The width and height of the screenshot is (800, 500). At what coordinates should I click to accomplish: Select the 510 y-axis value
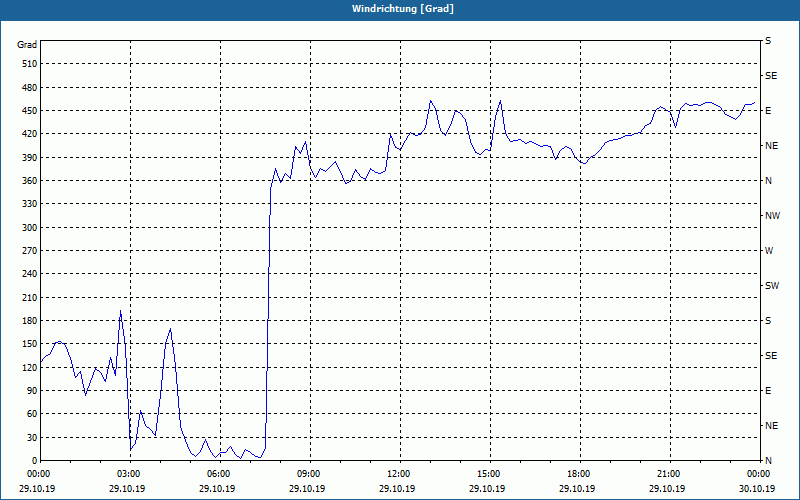pyautogui.click(x=30, y=64)
